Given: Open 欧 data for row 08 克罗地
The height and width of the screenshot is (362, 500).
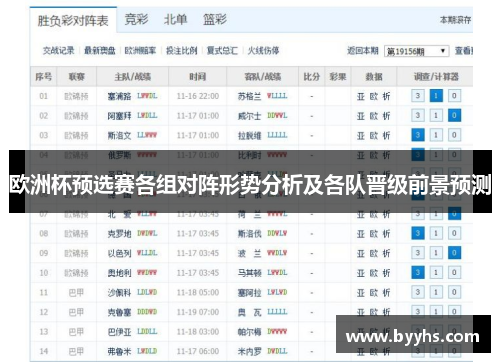Looking at the screenshot, I should click(x=374, y=234).
